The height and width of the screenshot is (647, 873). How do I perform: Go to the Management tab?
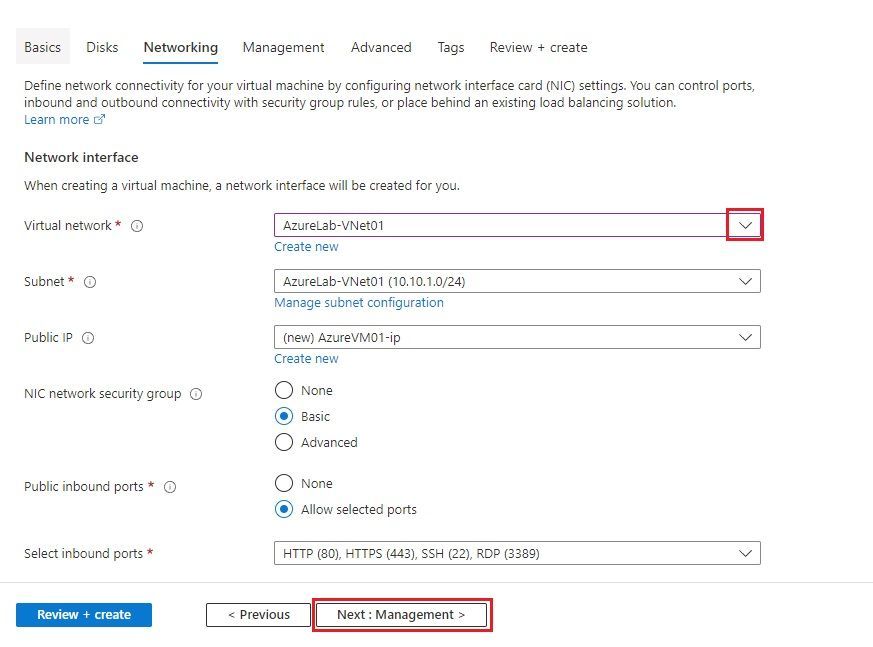tap(283, 48)
